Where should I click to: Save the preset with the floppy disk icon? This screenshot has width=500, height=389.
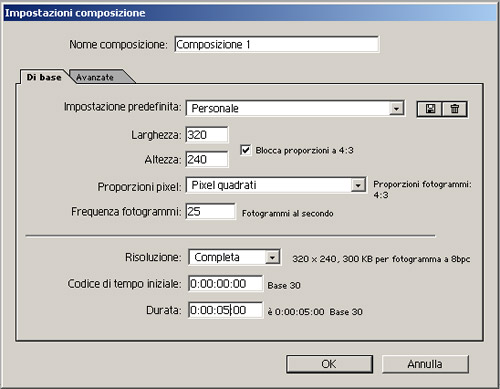429,109
